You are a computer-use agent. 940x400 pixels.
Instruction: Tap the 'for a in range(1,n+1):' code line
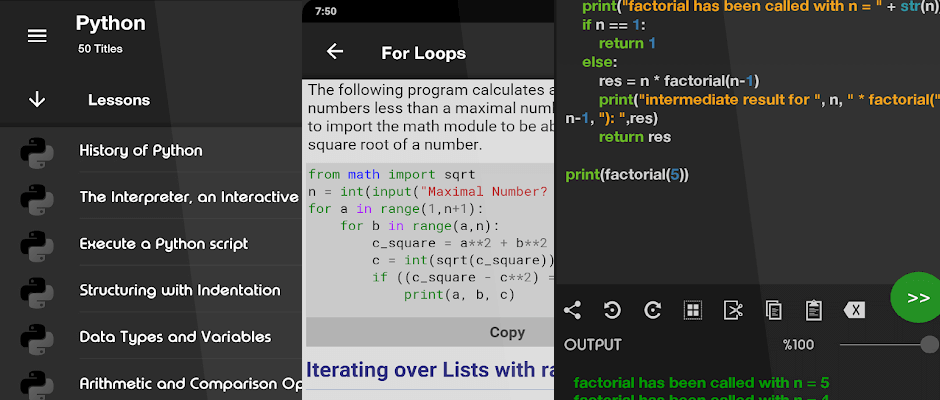point(395,209)
